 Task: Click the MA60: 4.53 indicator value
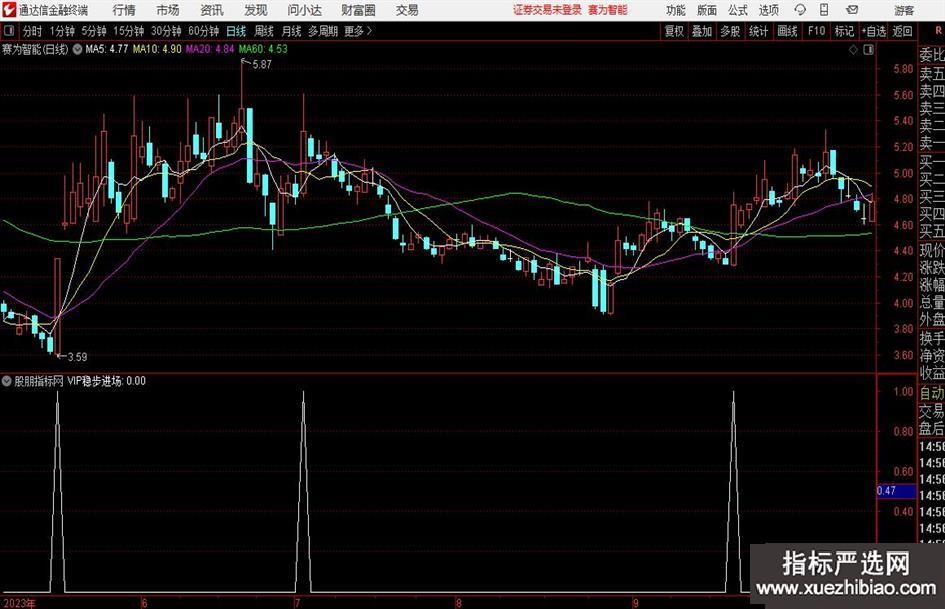click(x=263, y=49)
